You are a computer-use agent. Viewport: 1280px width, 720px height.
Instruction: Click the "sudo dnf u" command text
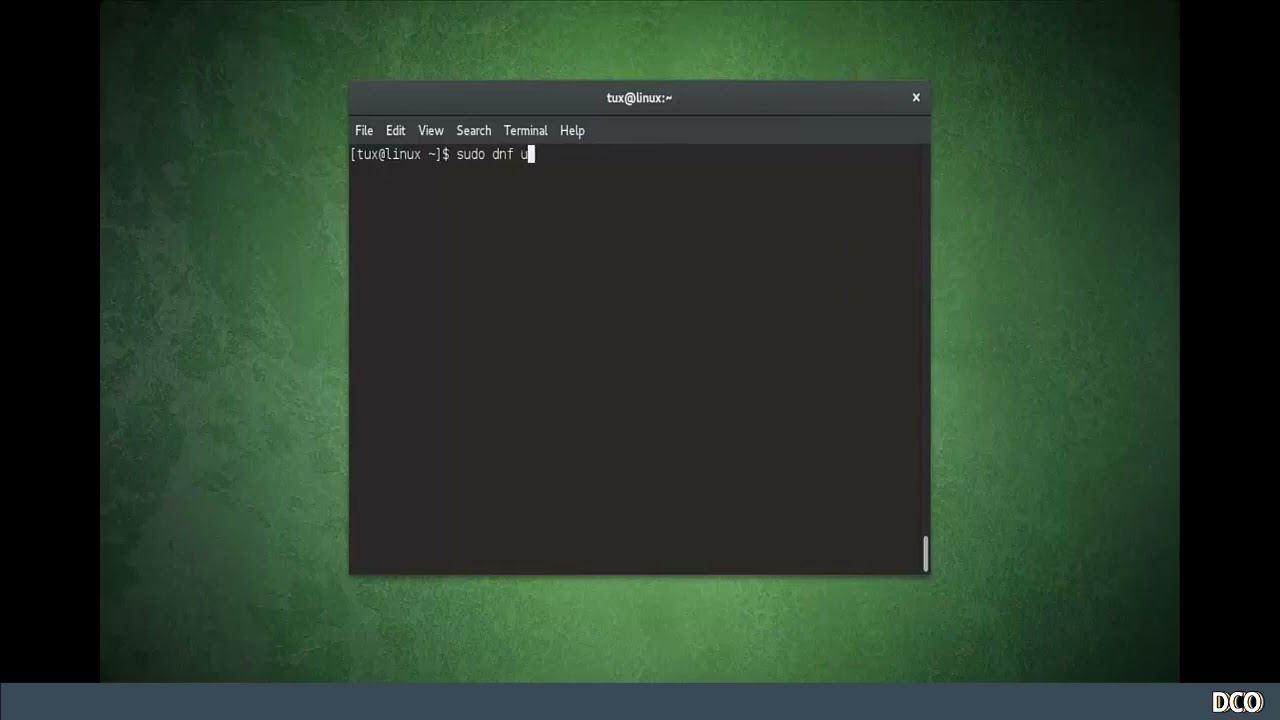pyautogui.click(x=492, y=154)
